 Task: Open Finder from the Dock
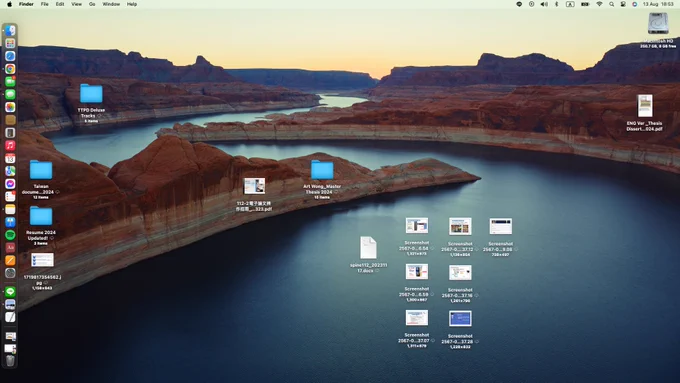pos(10,30)
